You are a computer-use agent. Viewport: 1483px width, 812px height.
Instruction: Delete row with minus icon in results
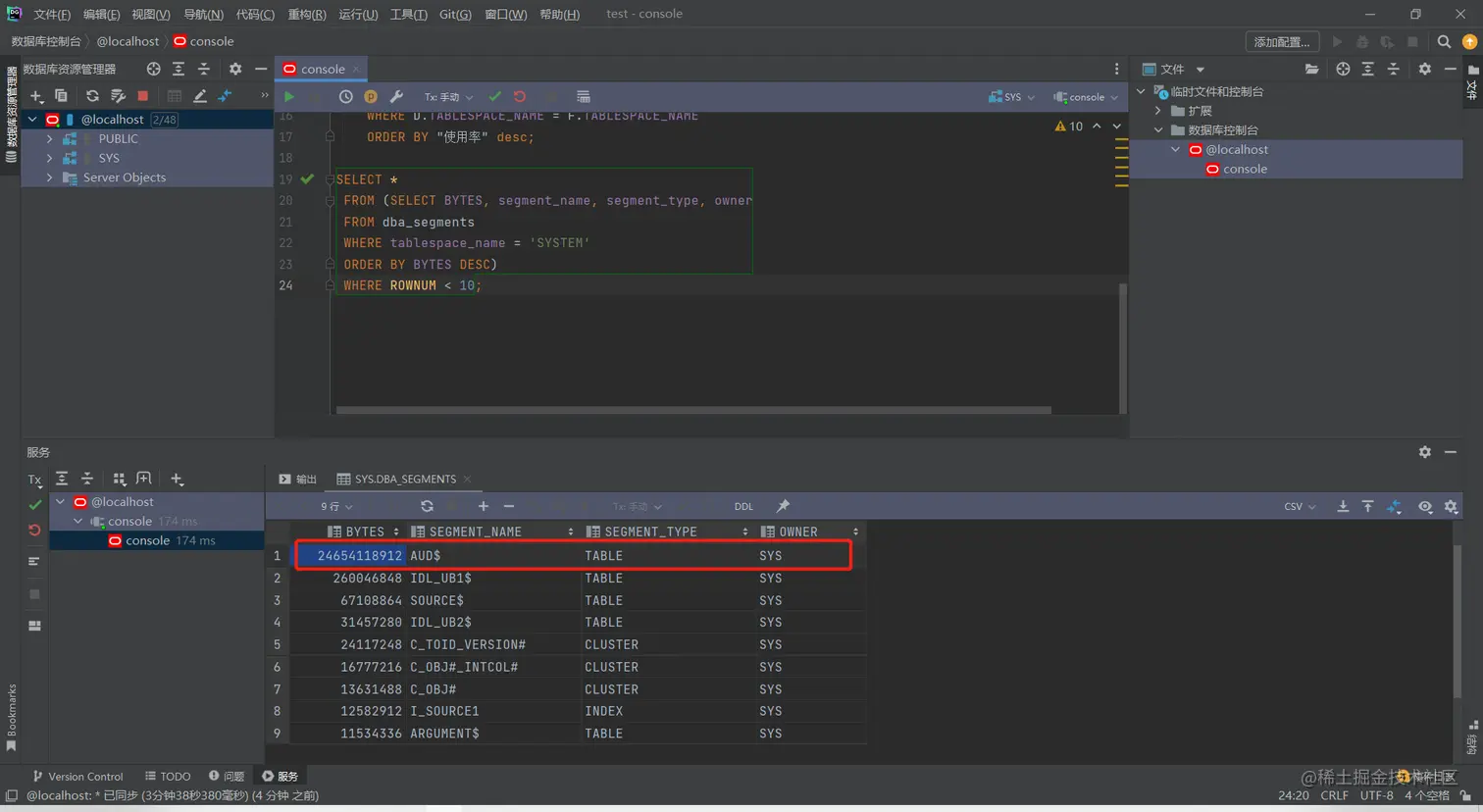tap(509, 506)
